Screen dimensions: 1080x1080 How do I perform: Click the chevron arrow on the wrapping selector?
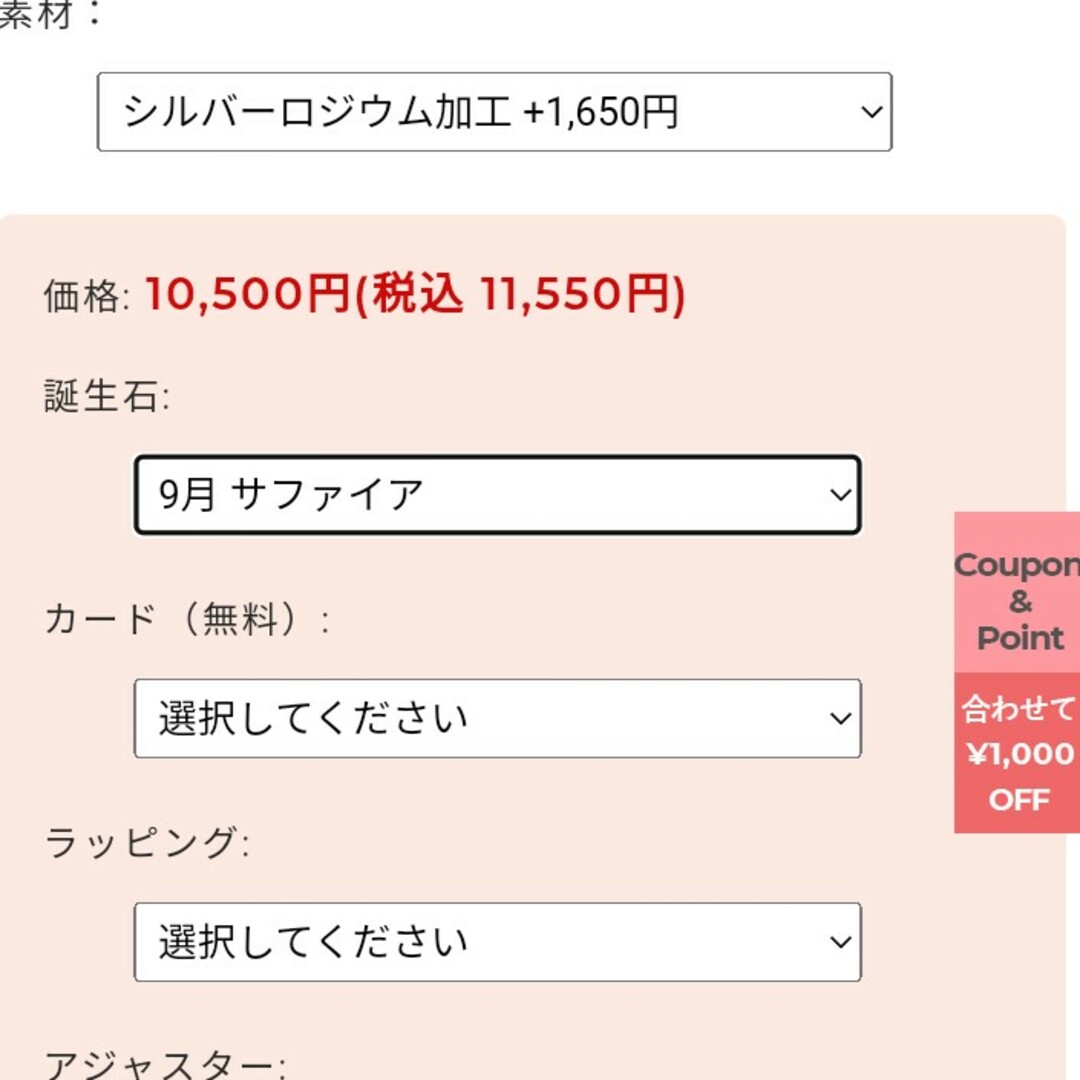[x=840, y=942]
